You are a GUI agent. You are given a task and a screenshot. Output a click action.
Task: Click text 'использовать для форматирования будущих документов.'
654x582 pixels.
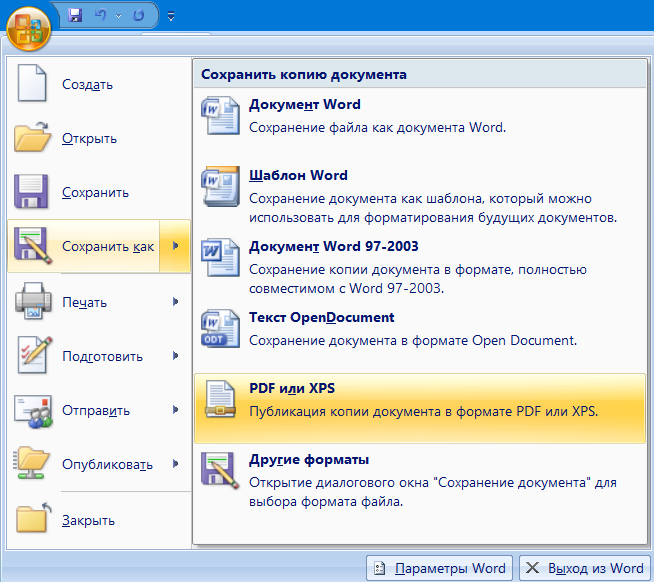(433, 218)
